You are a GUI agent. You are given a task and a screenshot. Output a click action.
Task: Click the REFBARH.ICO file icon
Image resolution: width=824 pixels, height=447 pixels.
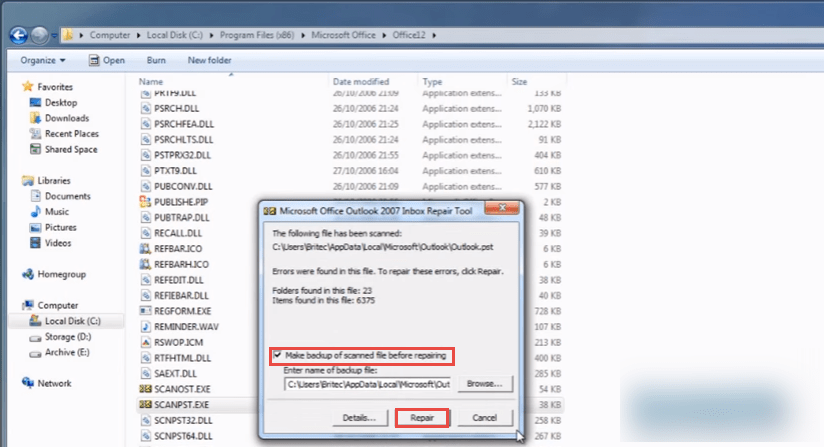pyautogui.click(x=145, y=264)
